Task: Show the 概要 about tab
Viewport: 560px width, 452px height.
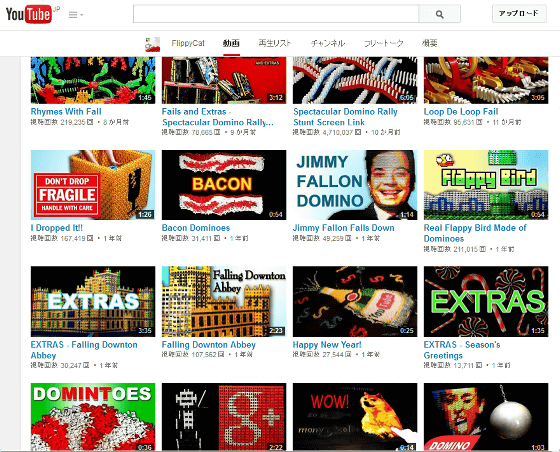Action: (429, 43)
